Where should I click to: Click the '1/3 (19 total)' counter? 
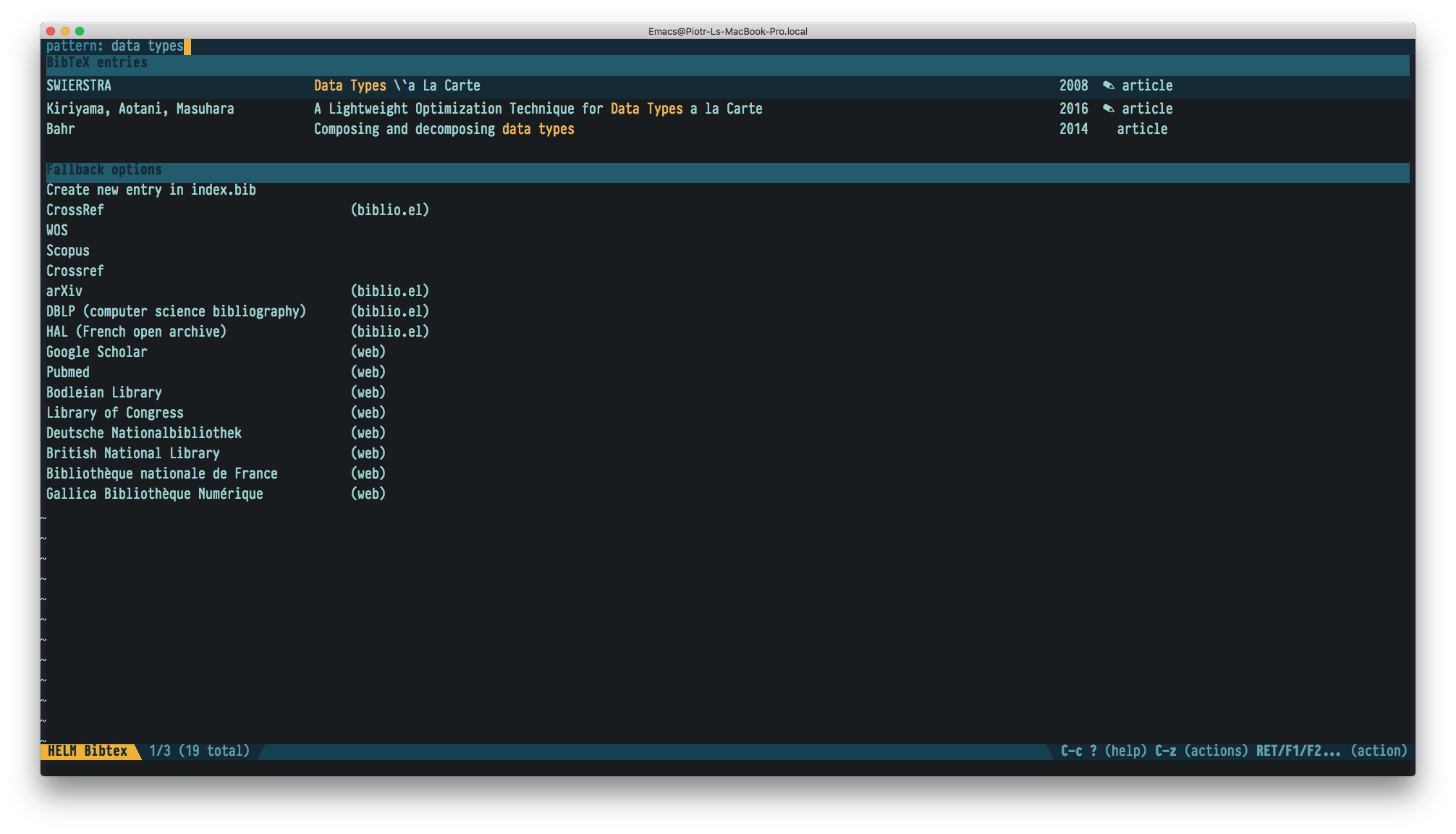tap(199, 751)
